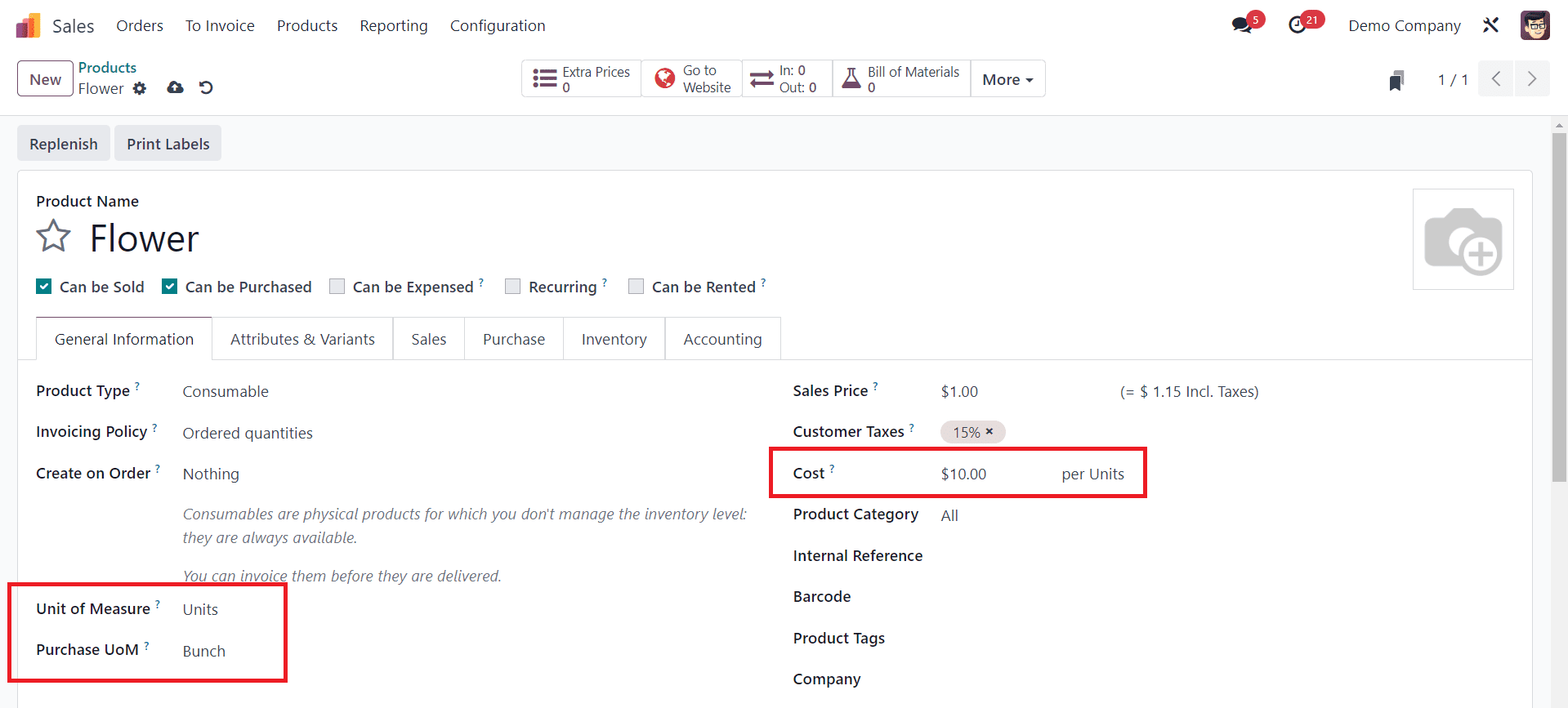Click the Purchase UoM help question mark
This screenshot has height=708, width=1568.
tap(146, 644)
